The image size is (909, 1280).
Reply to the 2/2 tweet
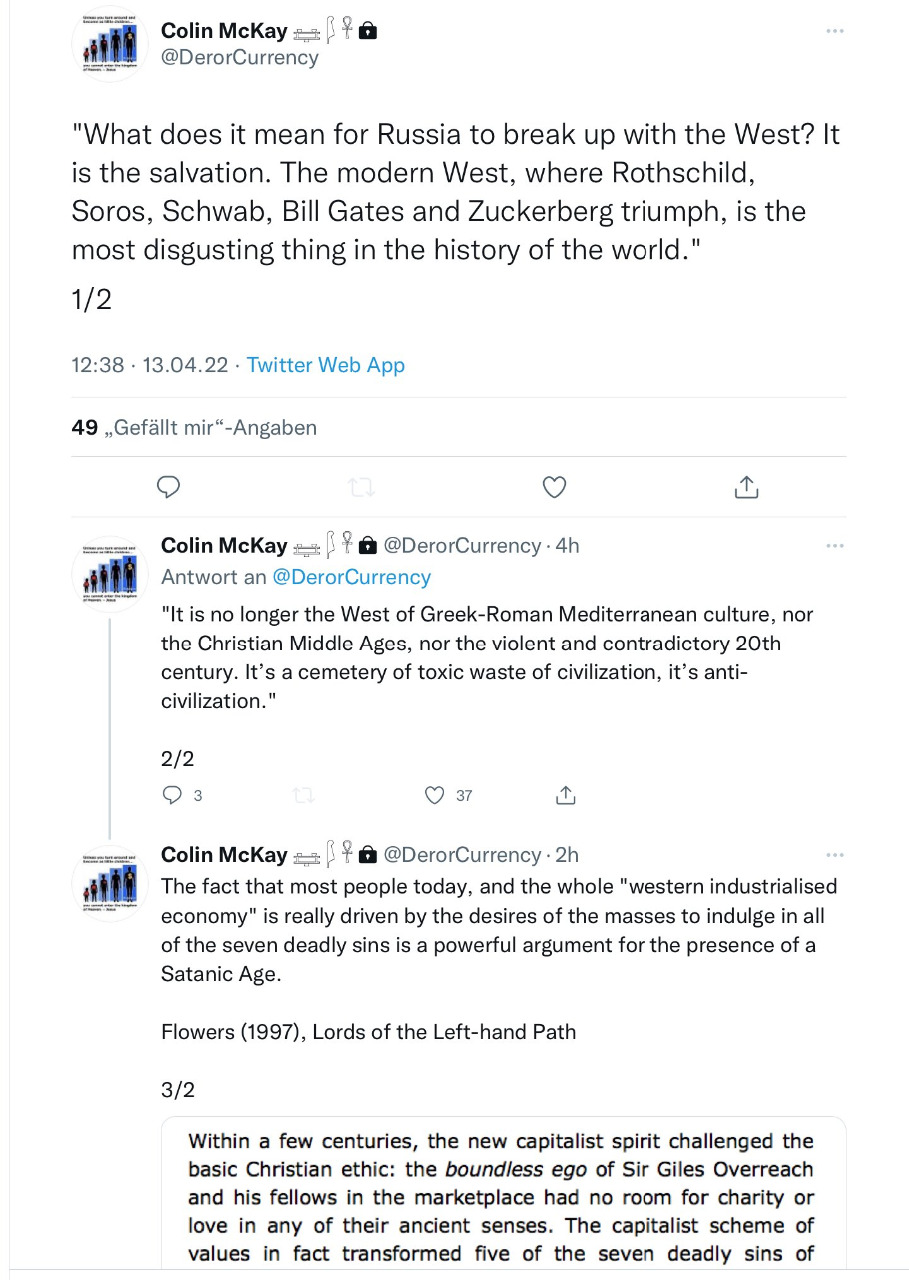click(172, 795)
